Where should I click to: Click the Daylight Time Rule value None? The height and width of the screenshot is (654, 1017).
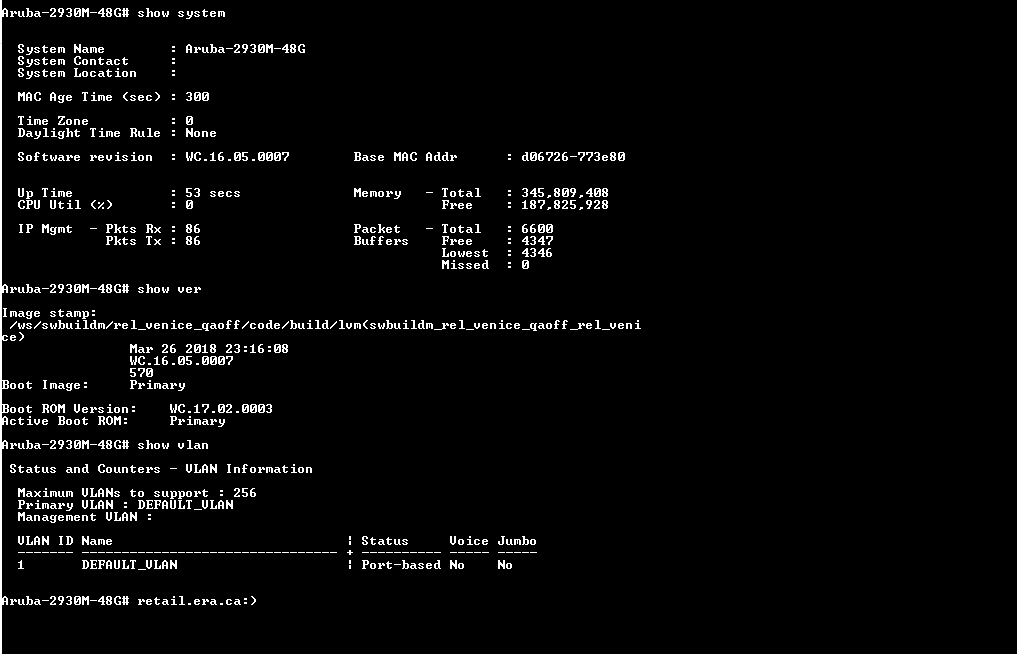click(201, 133)
